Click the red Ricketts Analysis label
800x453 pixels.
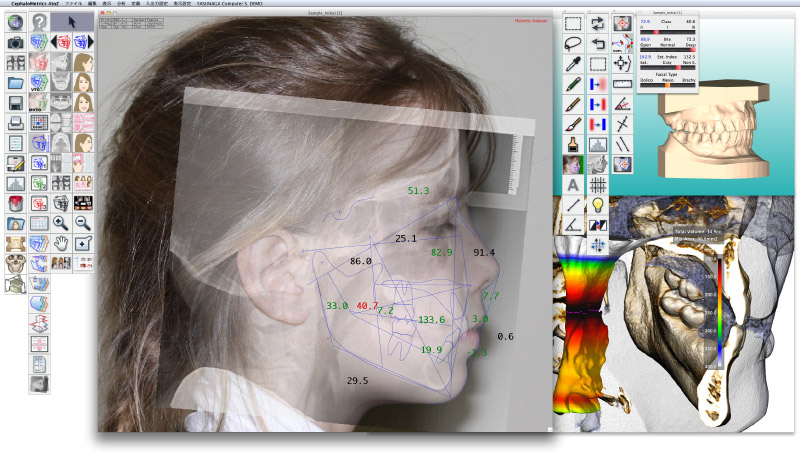point(531,21)
